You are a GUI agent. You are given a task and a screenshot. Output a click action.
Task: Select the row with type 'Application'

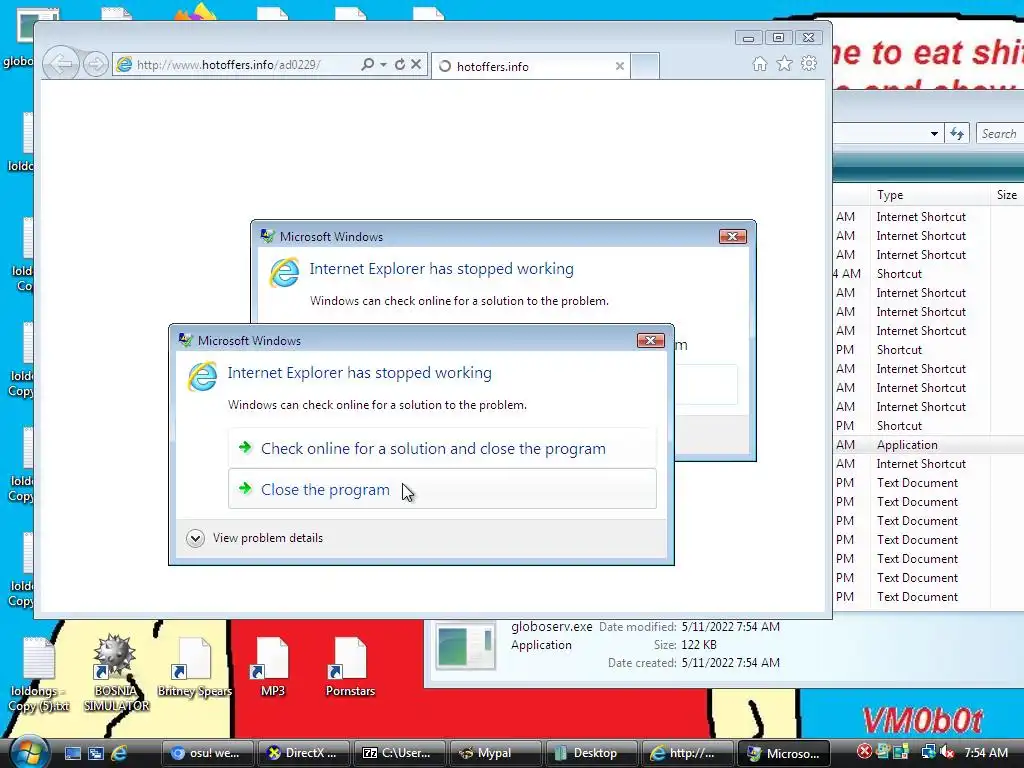[x=929, y=445]
